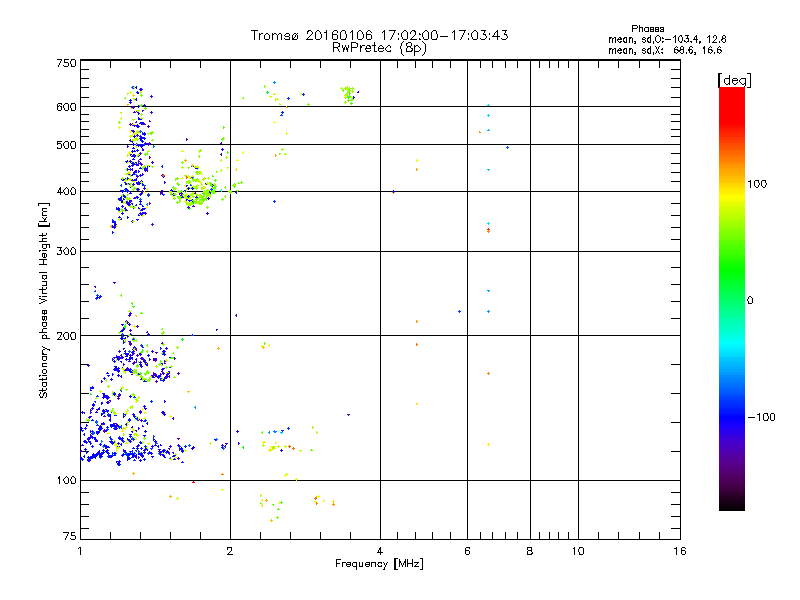
Task: Click the y-axis tick label '600'
Action: [66, 107]
